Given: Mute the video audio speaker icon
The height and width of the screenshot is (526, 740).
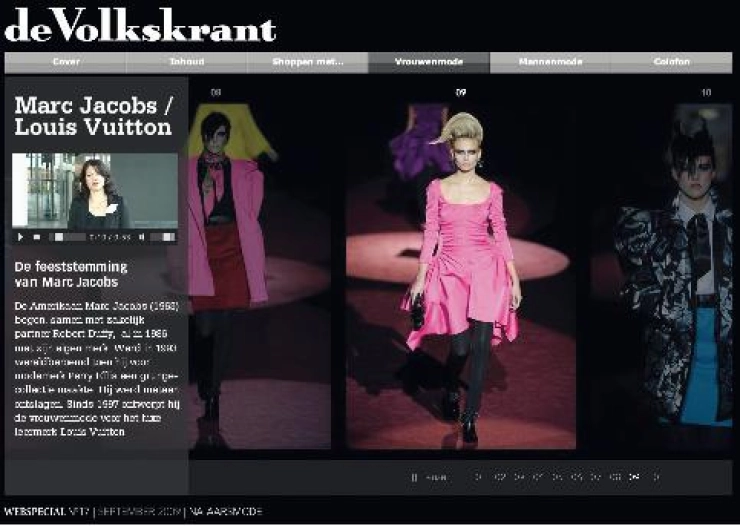Looking at the screenshot, I should tap(141, 237).
